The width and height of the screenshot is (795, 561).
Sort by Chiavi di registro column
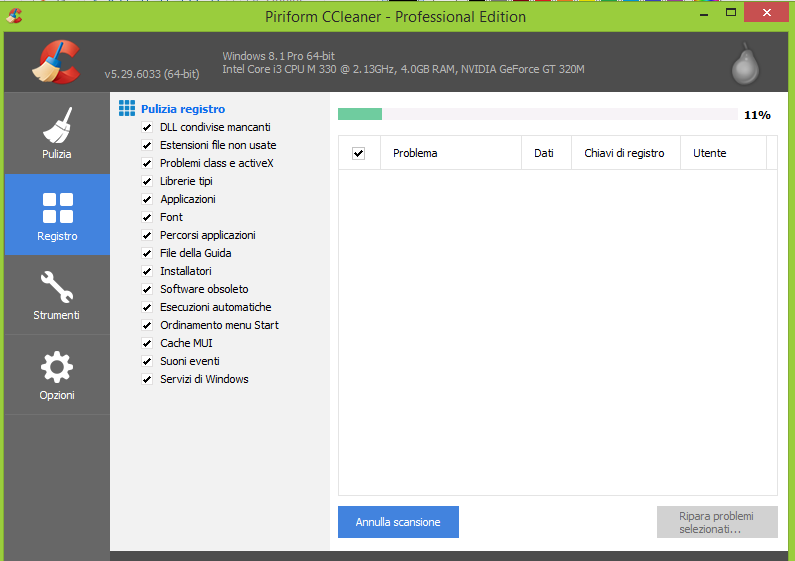pyautogui.click(x=626, y=153)
